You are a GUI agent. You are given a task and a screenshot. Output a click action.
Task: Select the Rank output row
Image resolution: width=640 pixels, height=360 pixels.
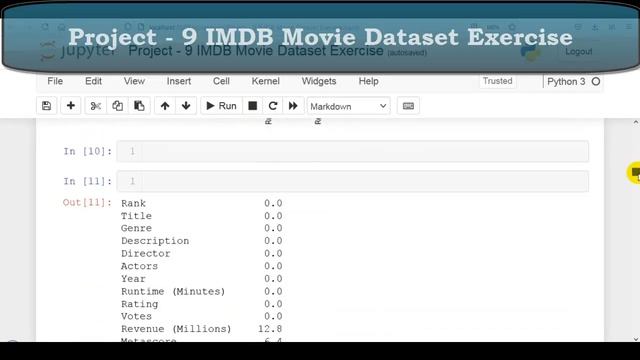tap(202, 203)
